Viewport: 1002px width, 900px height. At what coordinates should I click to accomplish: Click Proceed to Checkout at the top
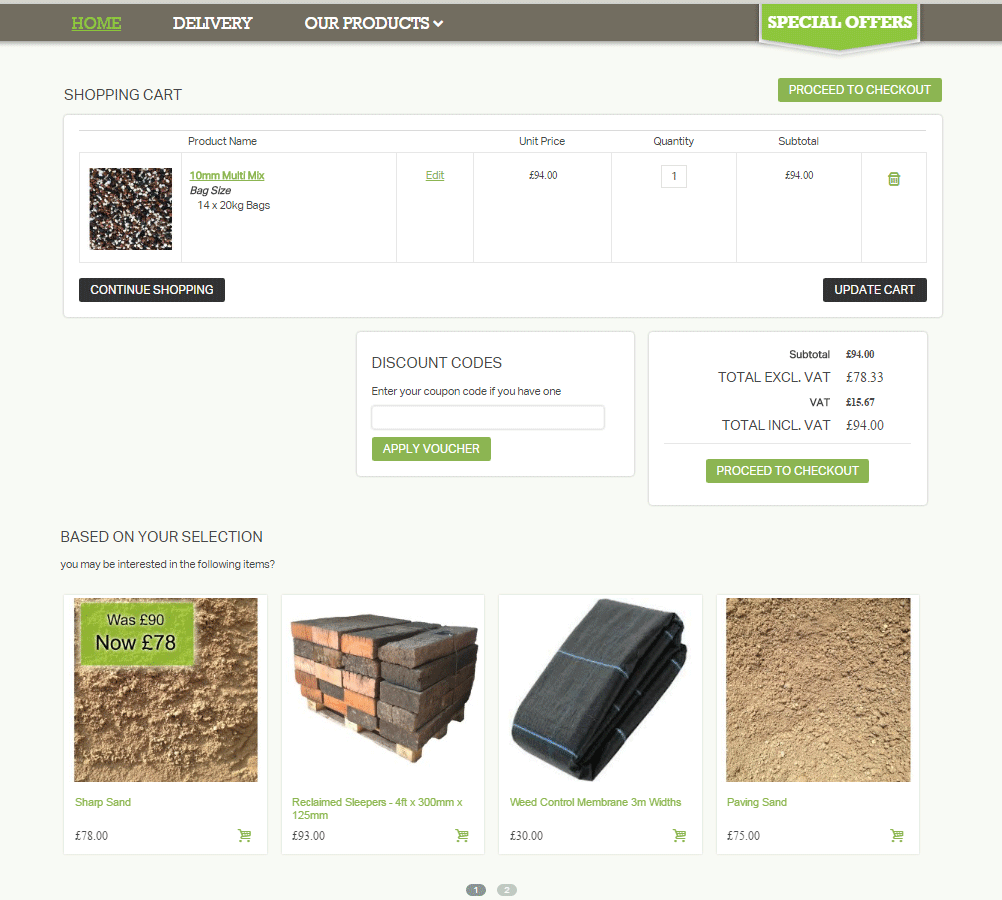(859, 89)
